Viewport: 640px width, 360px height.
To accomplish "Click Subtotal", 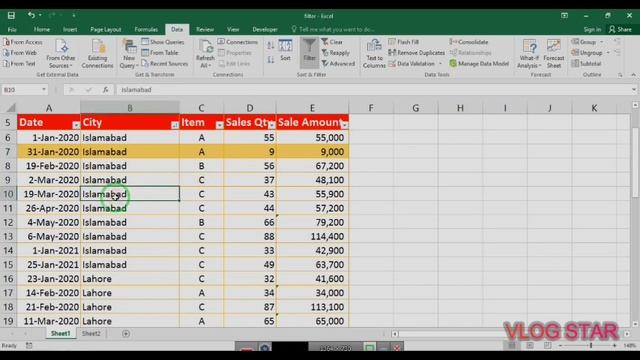I will tap(586, 64).
